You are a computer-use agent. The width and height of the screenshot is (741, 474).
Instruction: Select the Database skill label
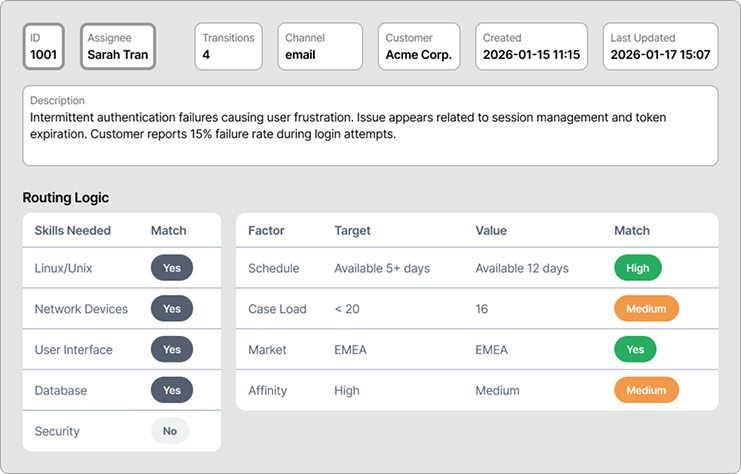(x=61, y=390)
